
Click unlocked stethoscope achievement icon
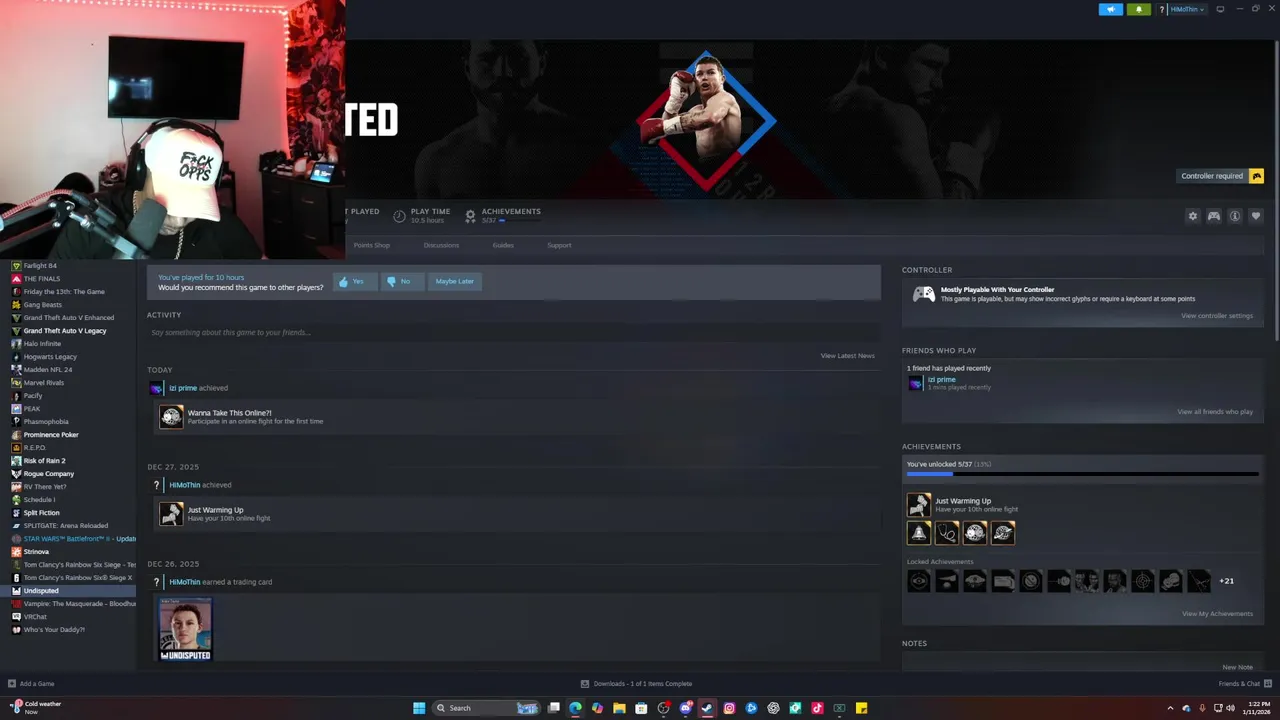947,533
